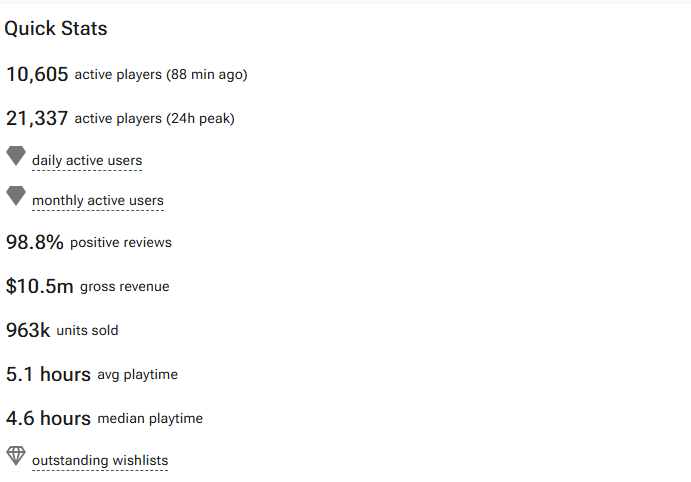The image size is (691, 482).
Task: Click the avg playtime label
Action: [137, 374]
